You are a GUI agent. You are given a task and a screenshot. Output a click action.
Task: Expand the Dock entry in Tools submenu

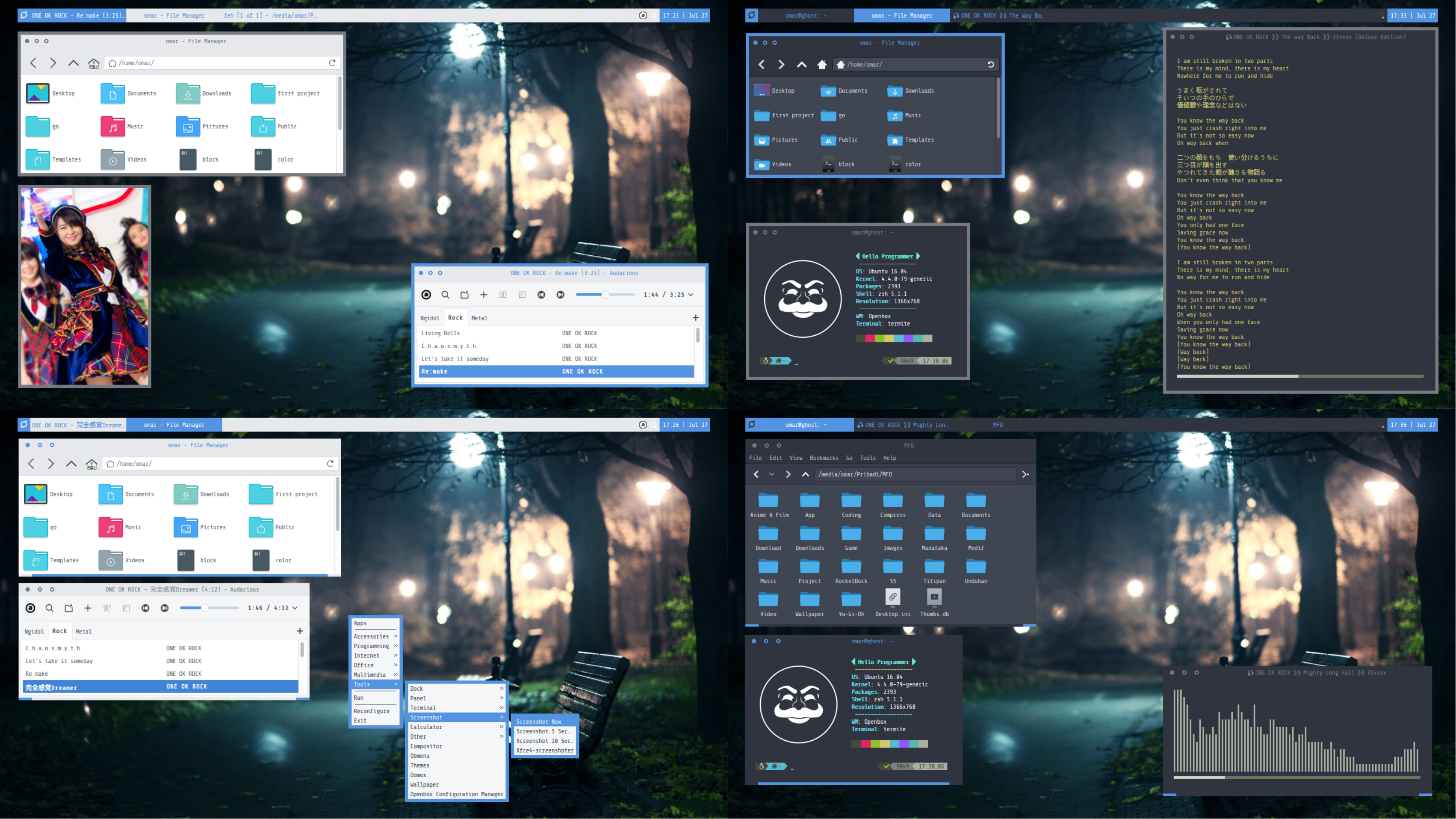click(456, 689)
